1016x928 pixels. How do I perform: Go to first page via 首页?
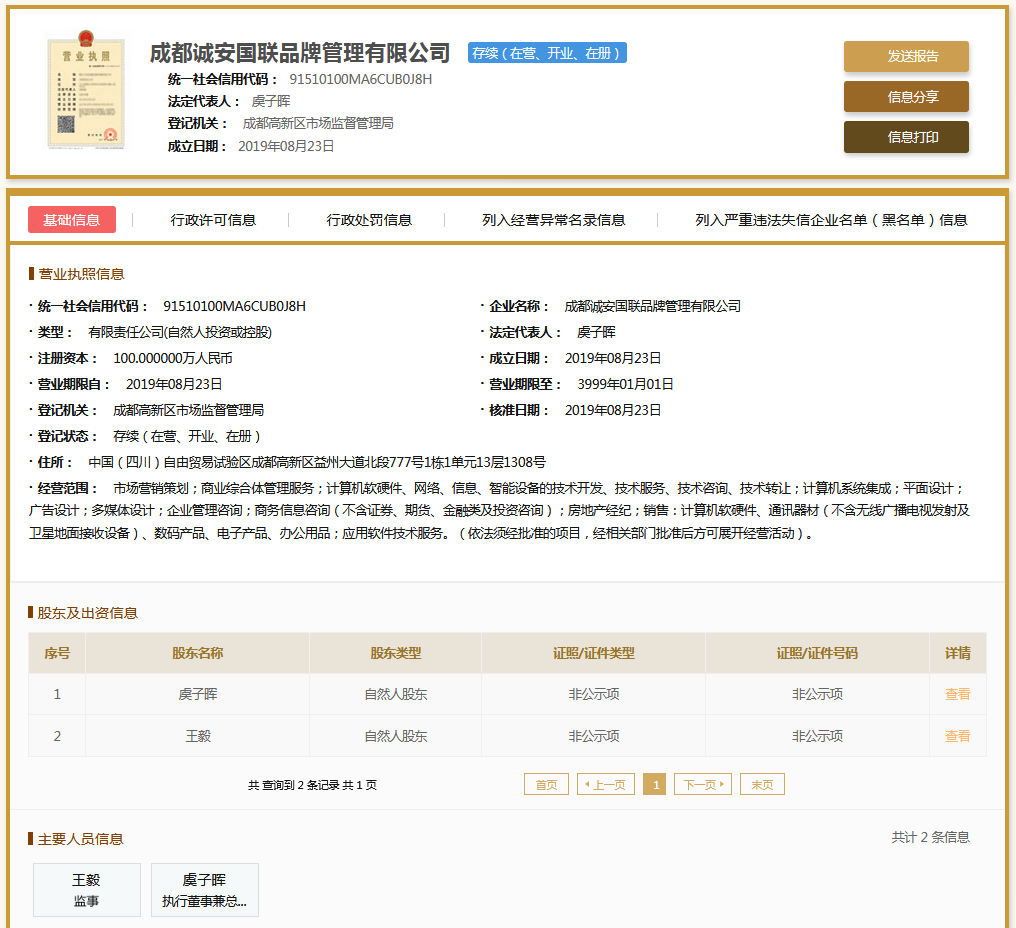click(546, 785)
